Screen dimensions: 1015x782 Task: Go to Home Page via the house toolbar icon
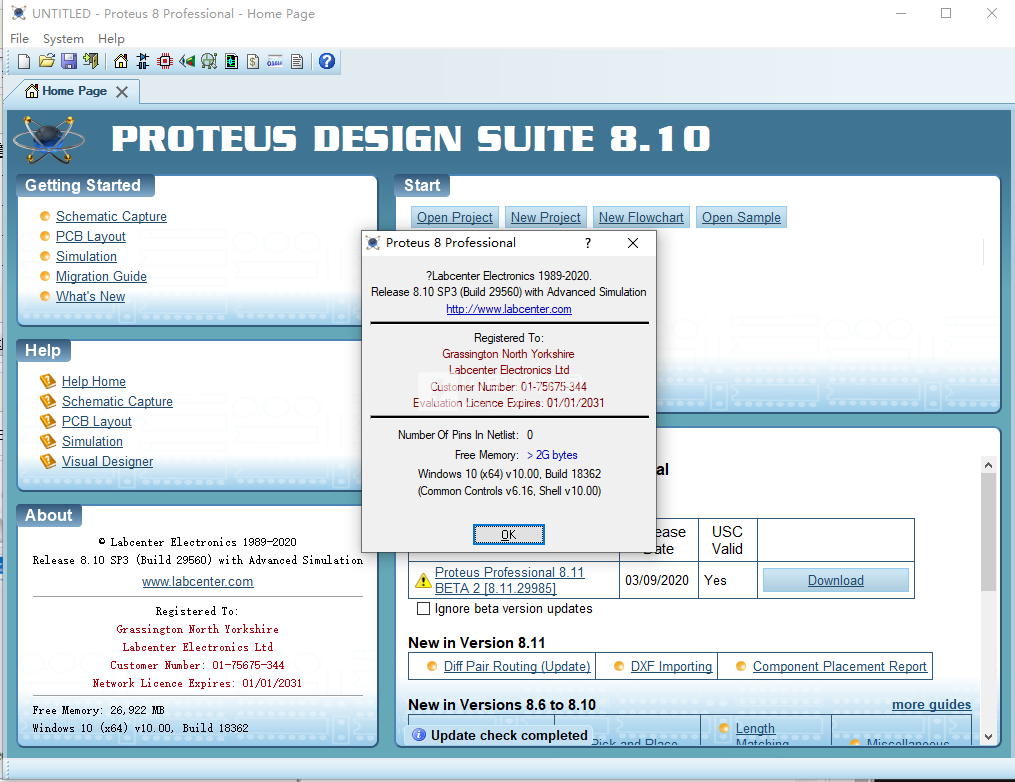pyautogui.click(x=121, y=61)
